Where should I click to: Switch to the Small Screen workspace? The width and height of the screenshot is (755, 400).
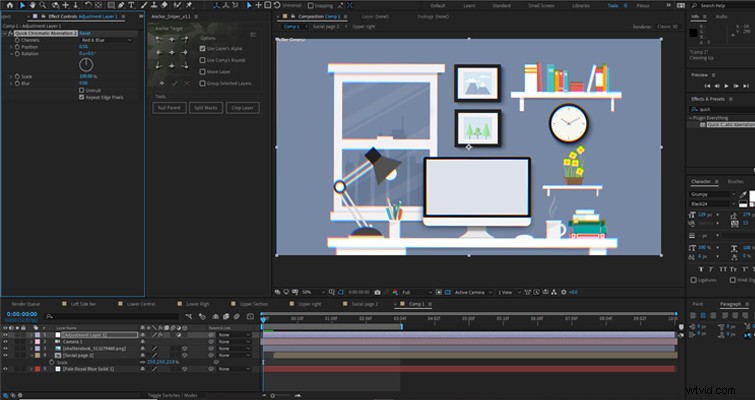(x=541, y=6)
